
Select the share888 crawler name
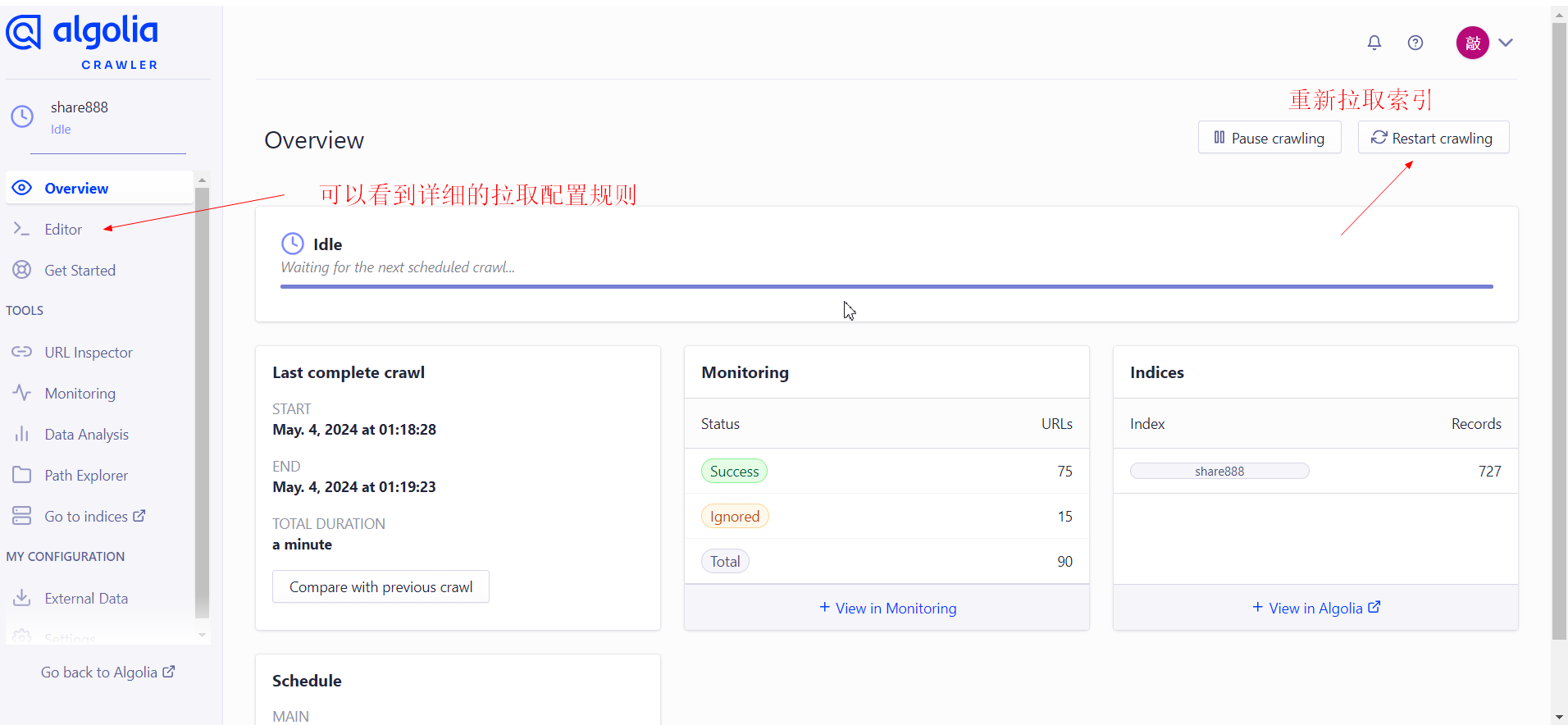click(80, 107)
